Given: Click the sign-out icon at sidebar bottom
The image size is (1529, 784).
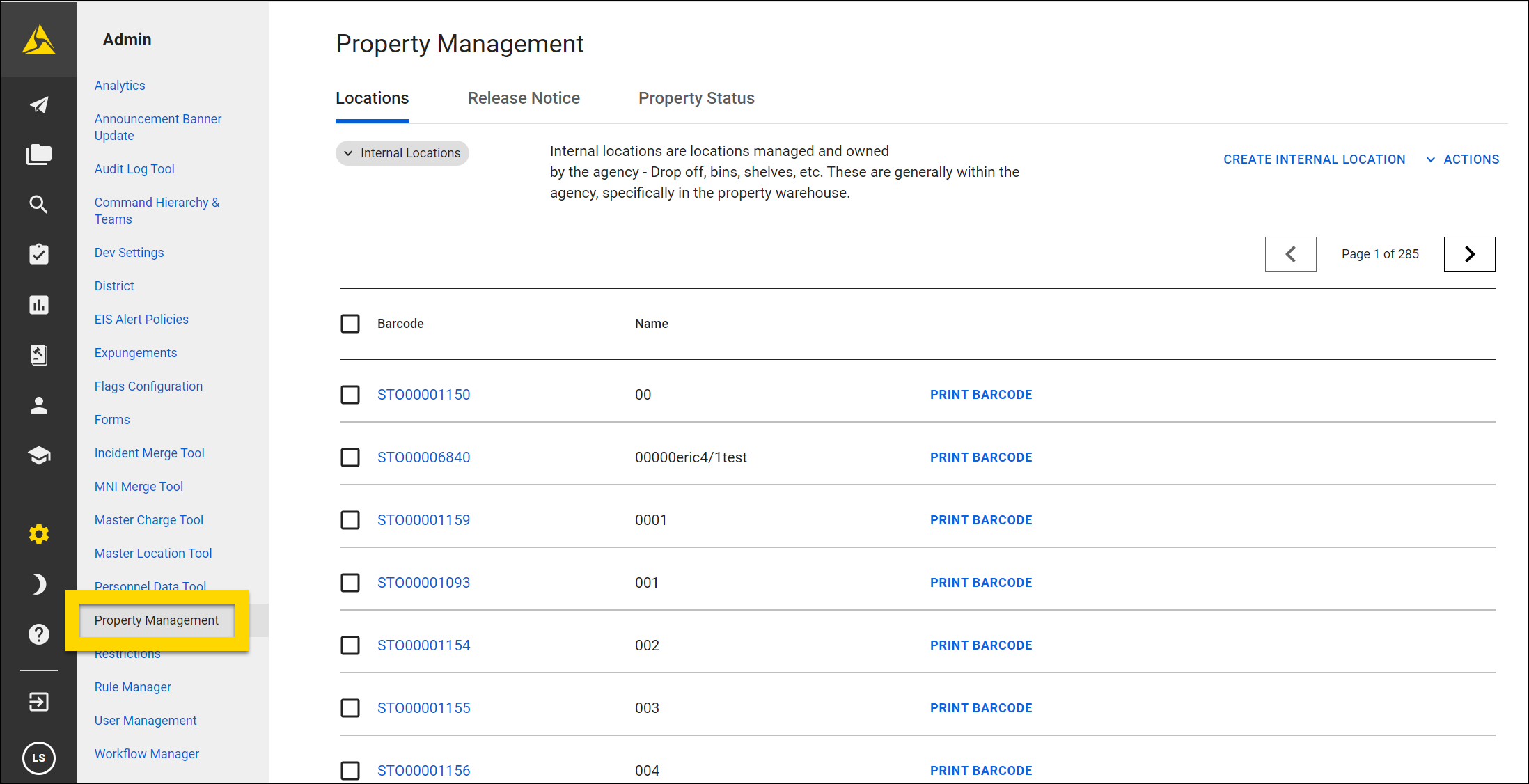Looking at the screenshot, I should [x=38, y=702].
